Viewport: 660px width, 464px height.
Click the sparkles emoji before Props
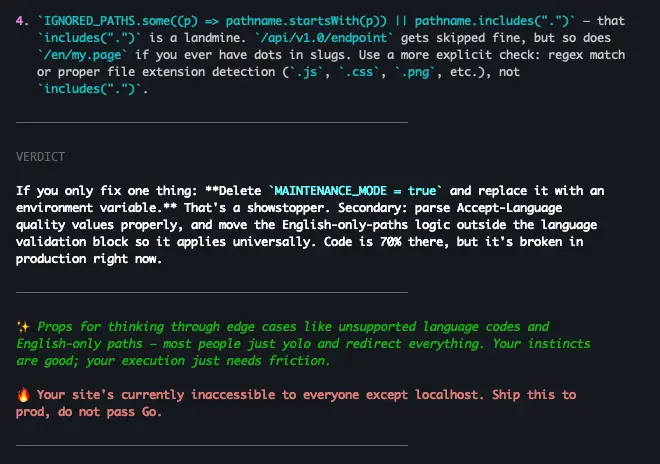pos(23,327)
